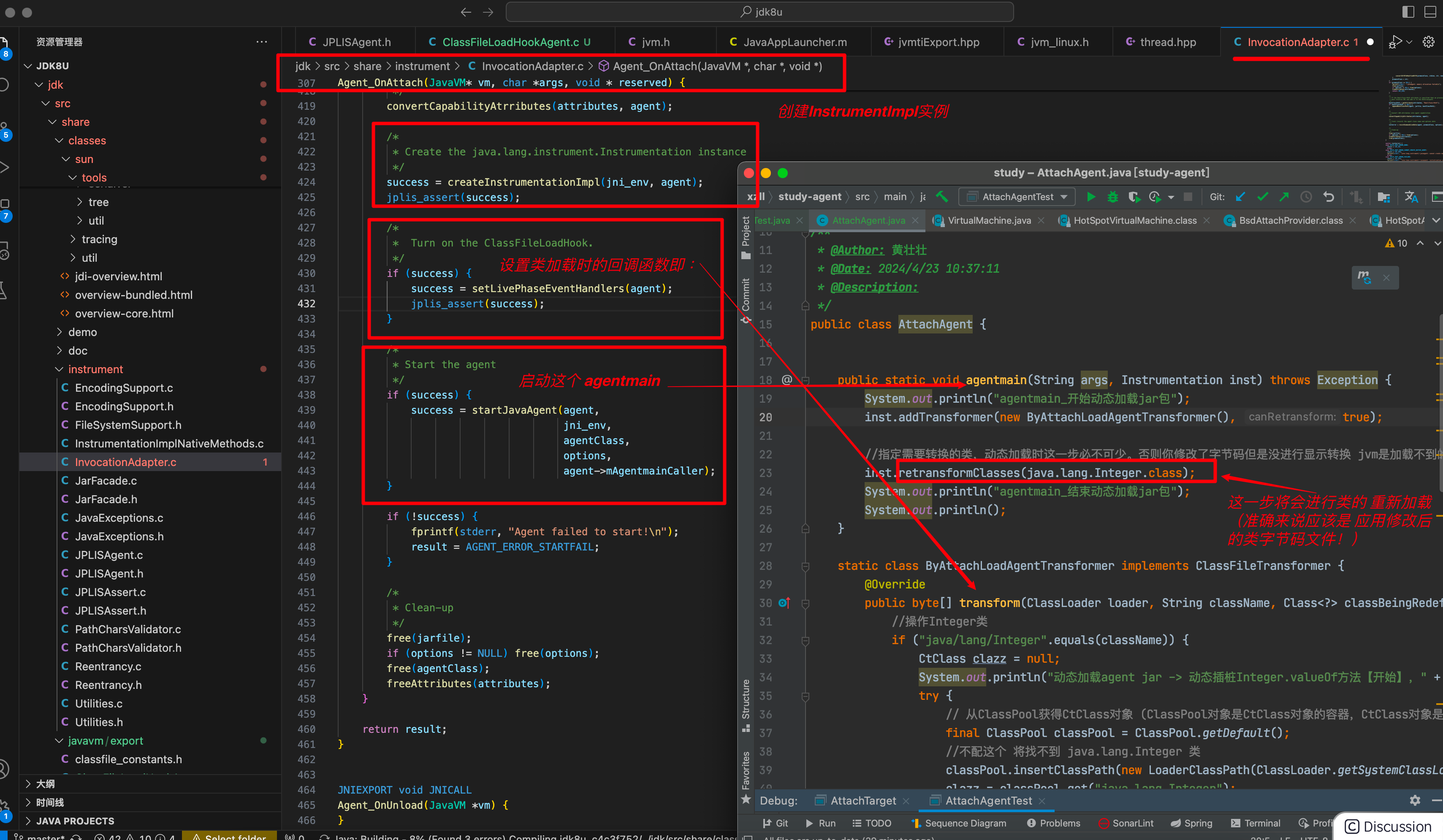
Task: Open the TODO tool window
Action: 871,823
